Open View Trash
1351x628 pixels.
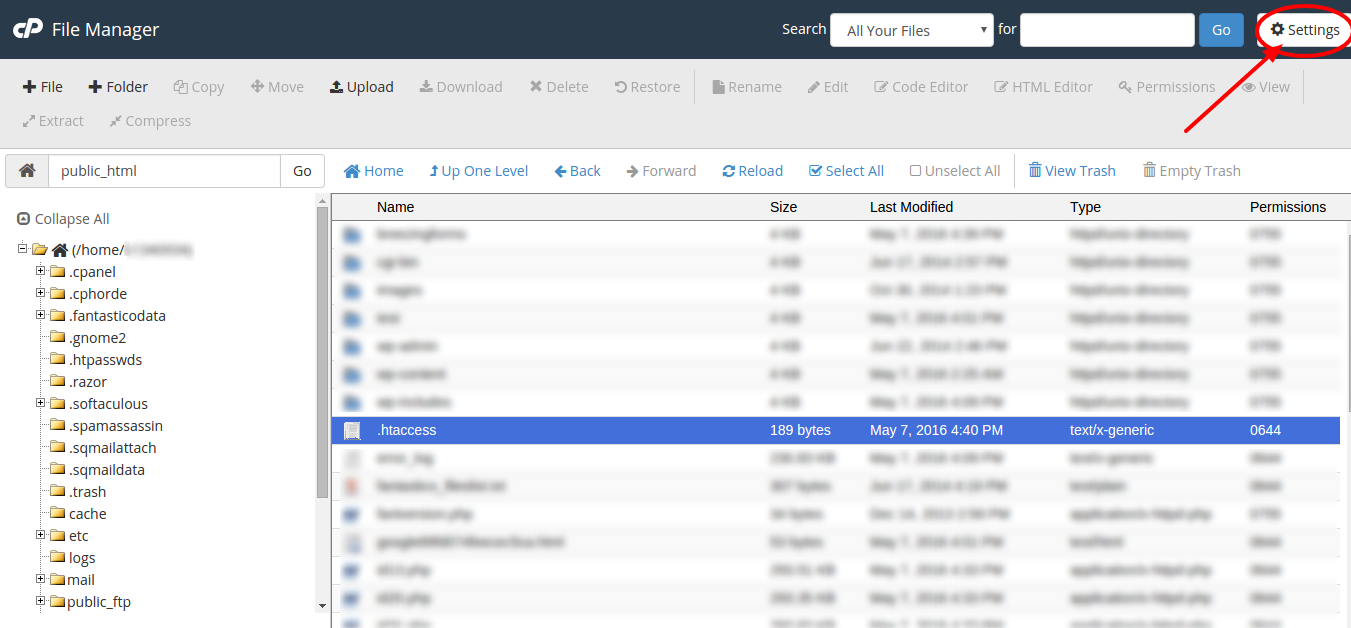tap(1071, 170)
